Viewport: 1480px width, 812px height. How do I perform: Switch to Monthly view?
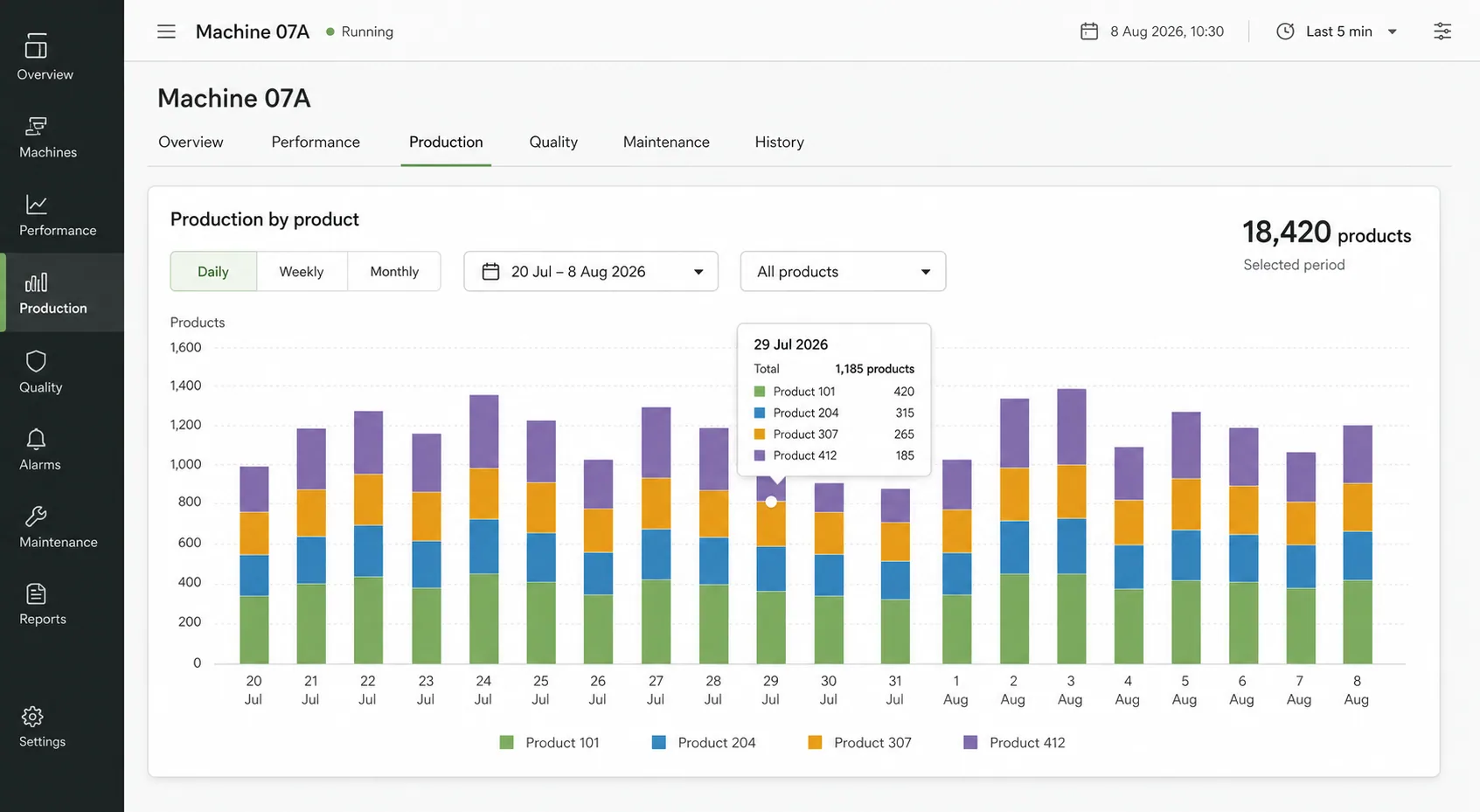click(394, 272)
